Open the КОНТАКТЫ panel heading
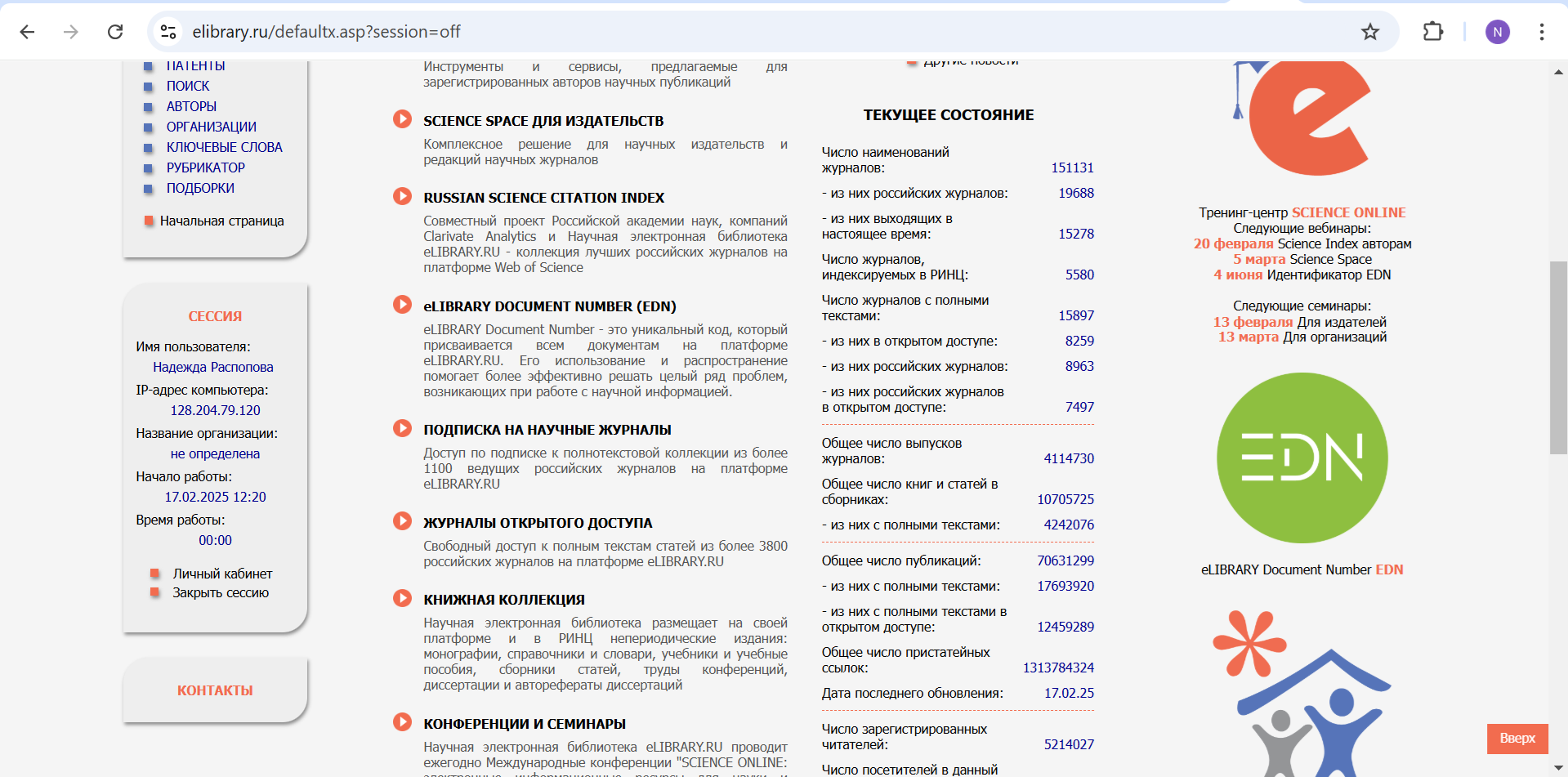 point(215,690)
